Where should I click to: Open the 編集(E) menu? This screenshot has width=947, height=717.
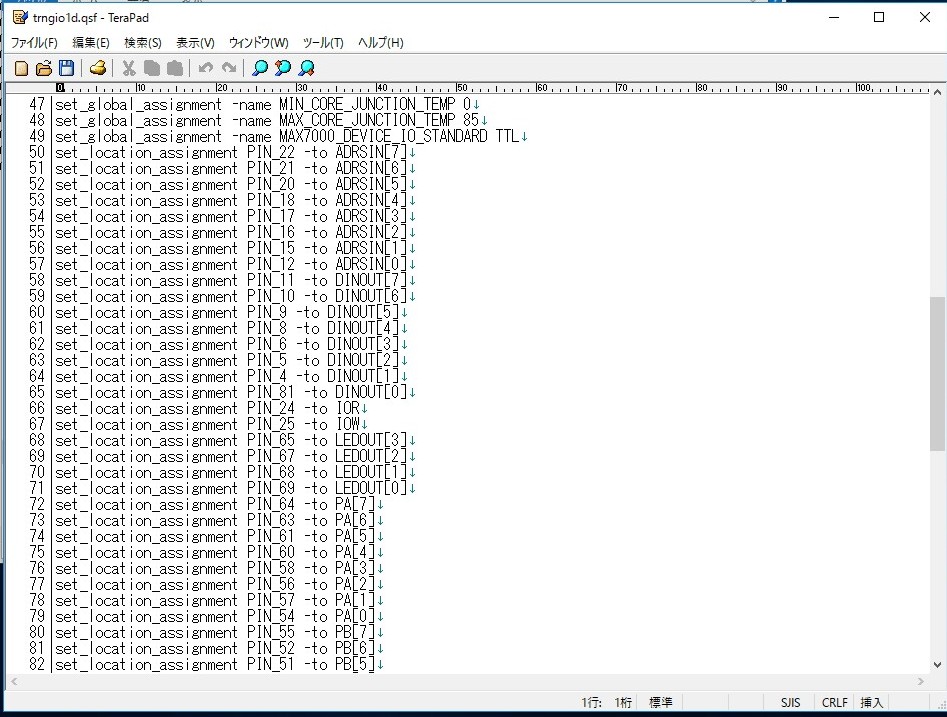[91, 43]
